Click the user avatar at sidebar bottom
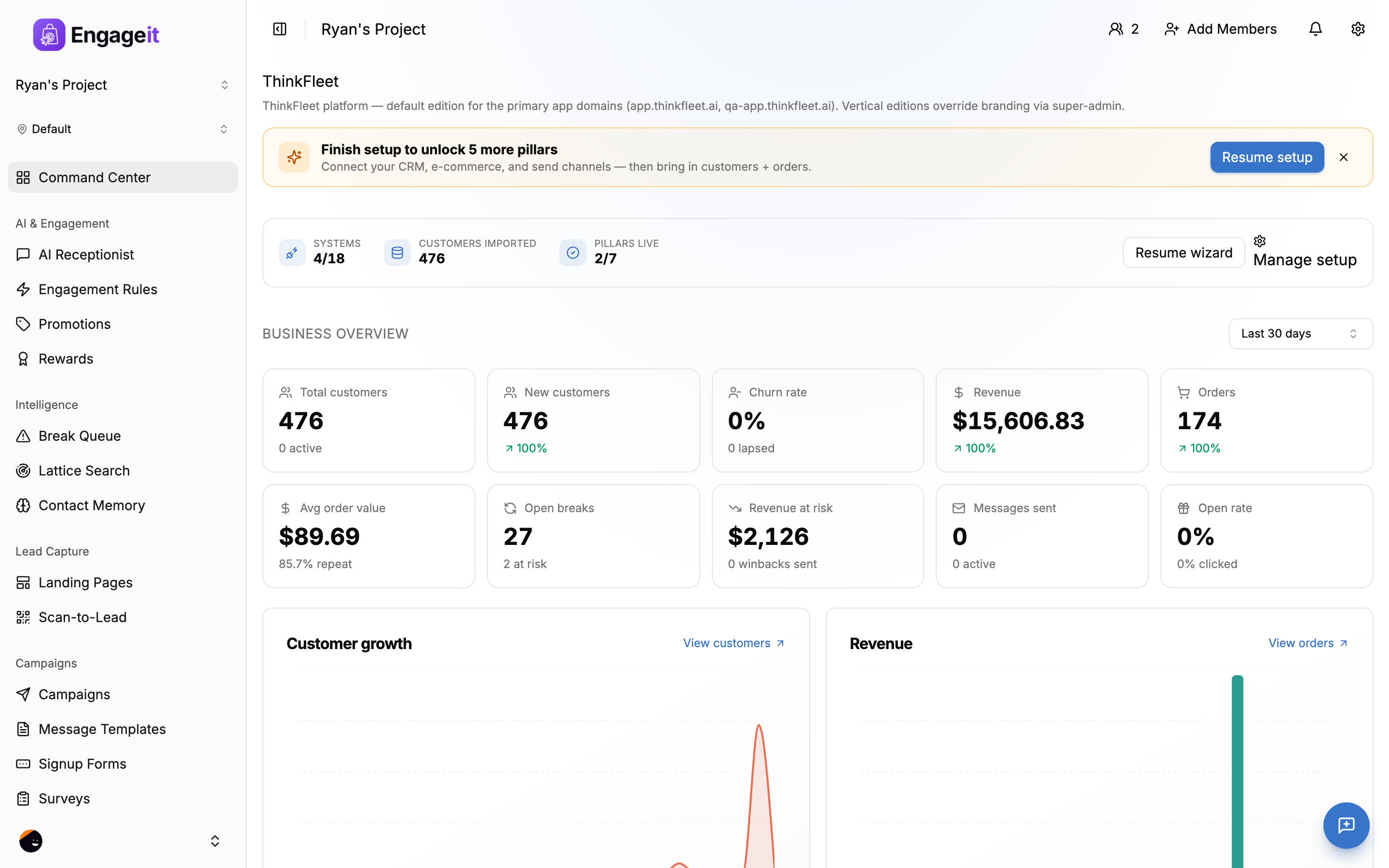Viewport: 1389px width, 868px height. point(31,841)
